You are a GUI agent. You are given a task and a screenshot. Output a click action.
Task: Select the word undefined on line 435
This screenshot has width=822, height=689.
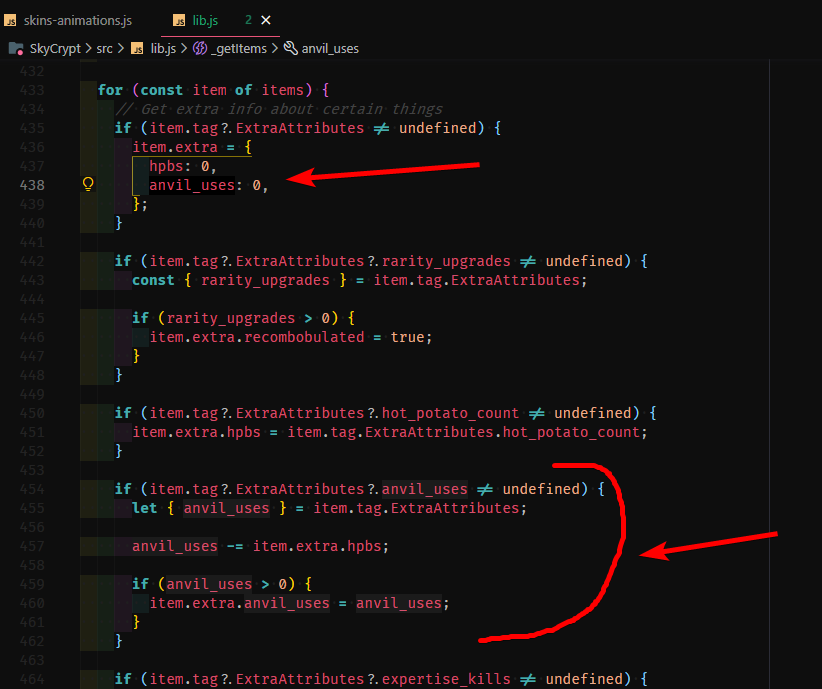443,127
